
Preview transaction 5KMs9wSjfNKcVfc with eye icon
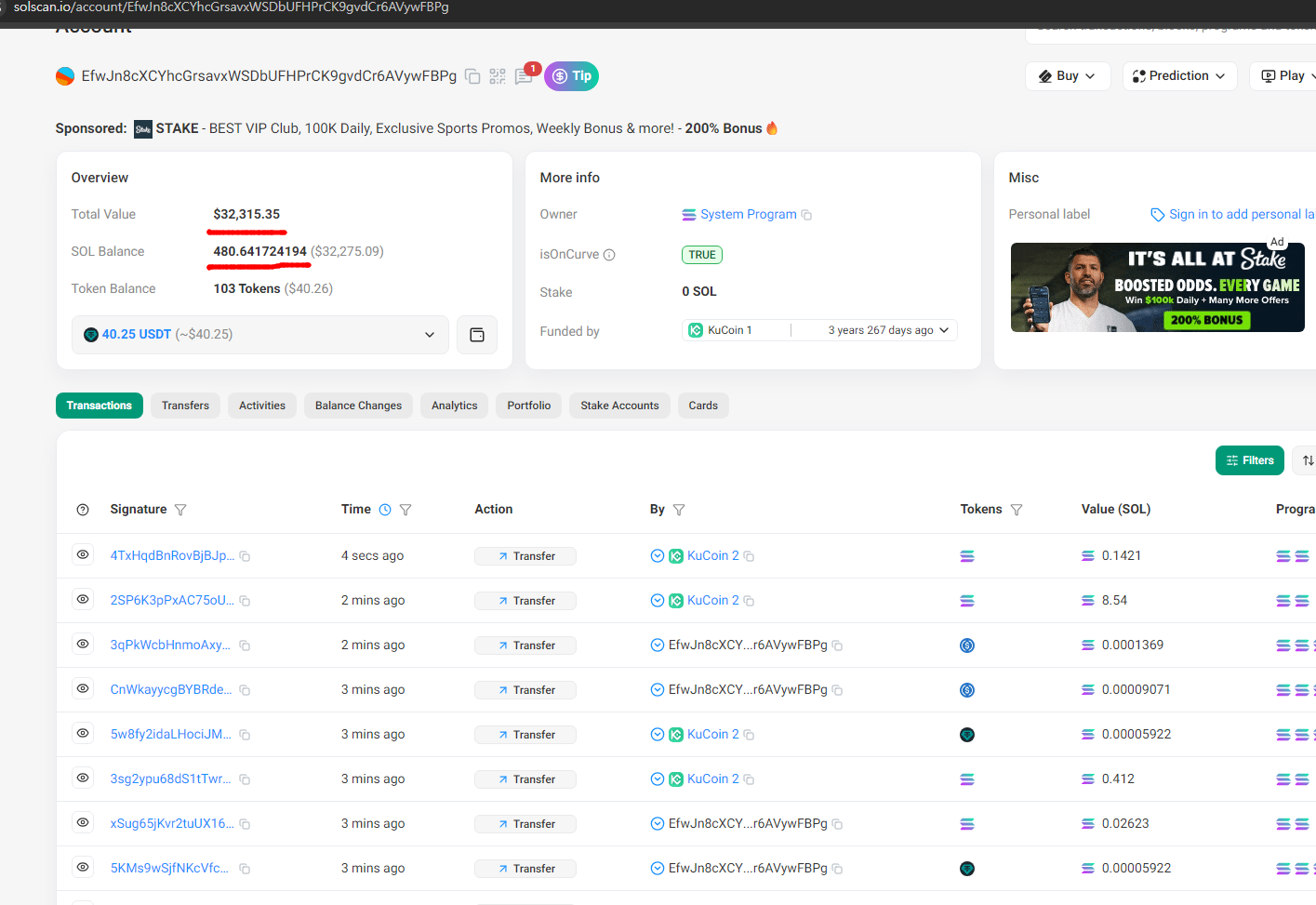point(83,868)
